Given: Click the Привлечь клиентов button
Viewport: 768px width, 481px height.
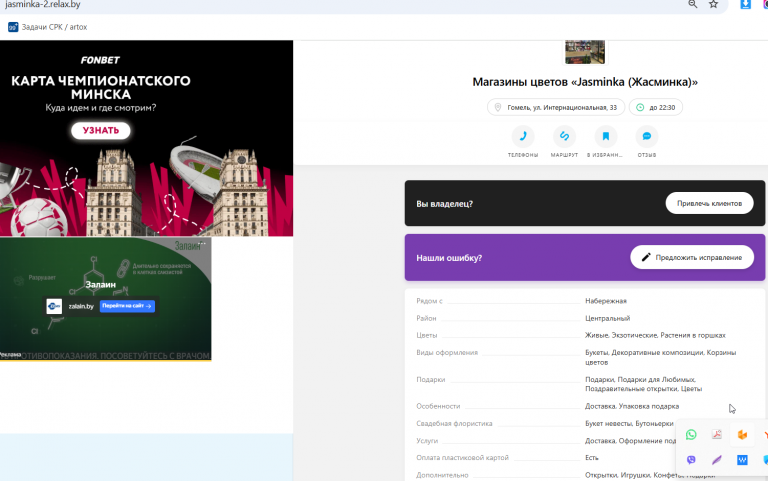Looking at the screenshot, I should tap(709, 203).
